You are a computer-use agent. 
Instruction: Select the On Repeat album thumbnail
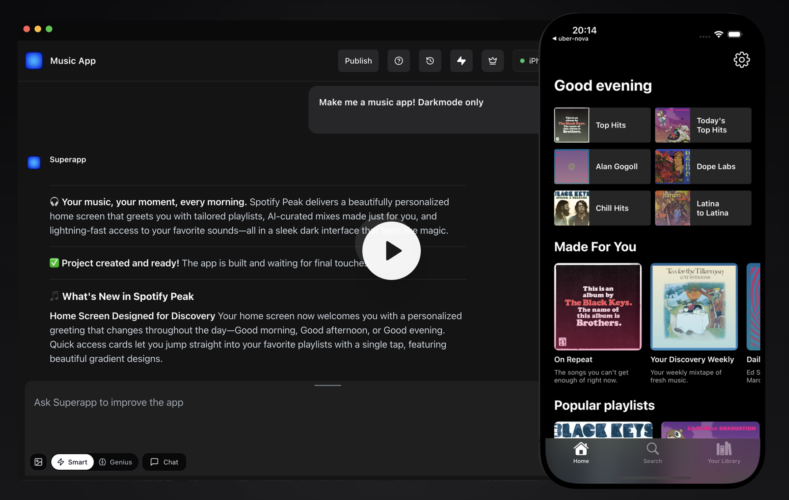[x=598, y=306]
